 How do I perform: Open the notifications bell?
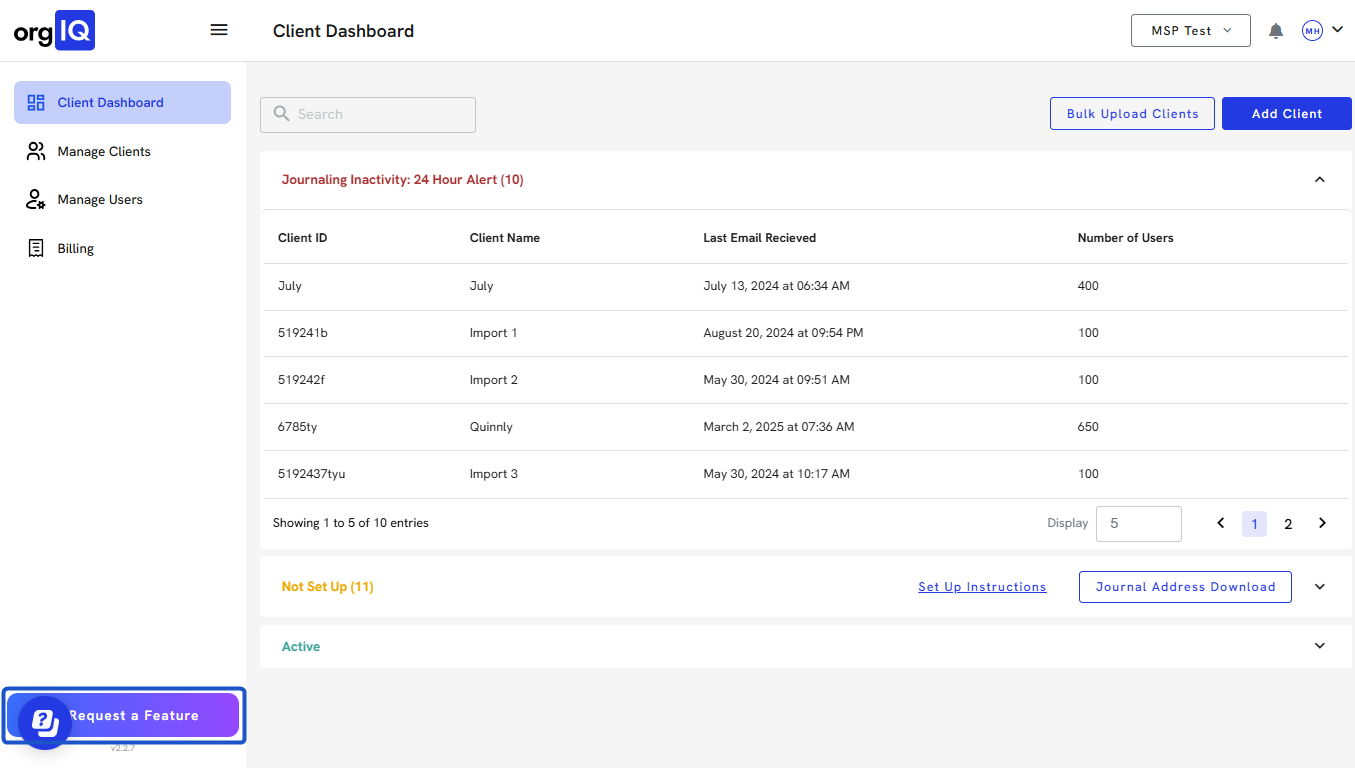pos(1276,31)
